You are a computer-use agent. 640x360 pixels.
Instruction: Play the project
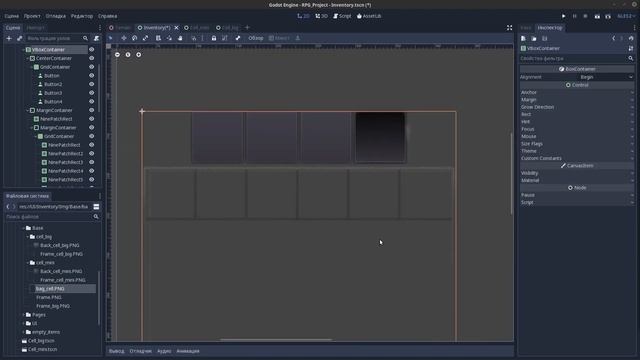tap(564, 16)
